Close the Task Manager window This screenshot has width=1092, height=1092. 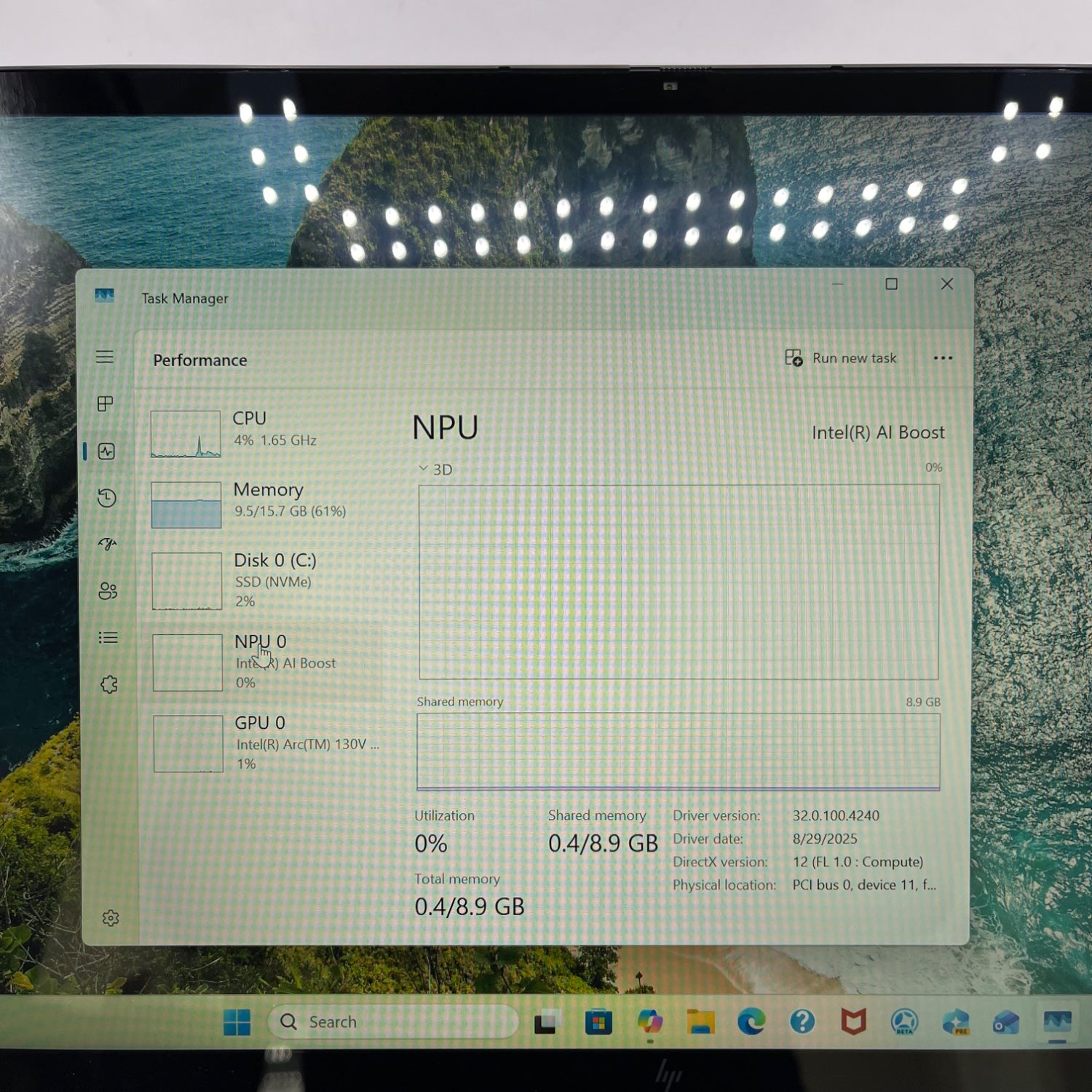[x=947, y=284]
